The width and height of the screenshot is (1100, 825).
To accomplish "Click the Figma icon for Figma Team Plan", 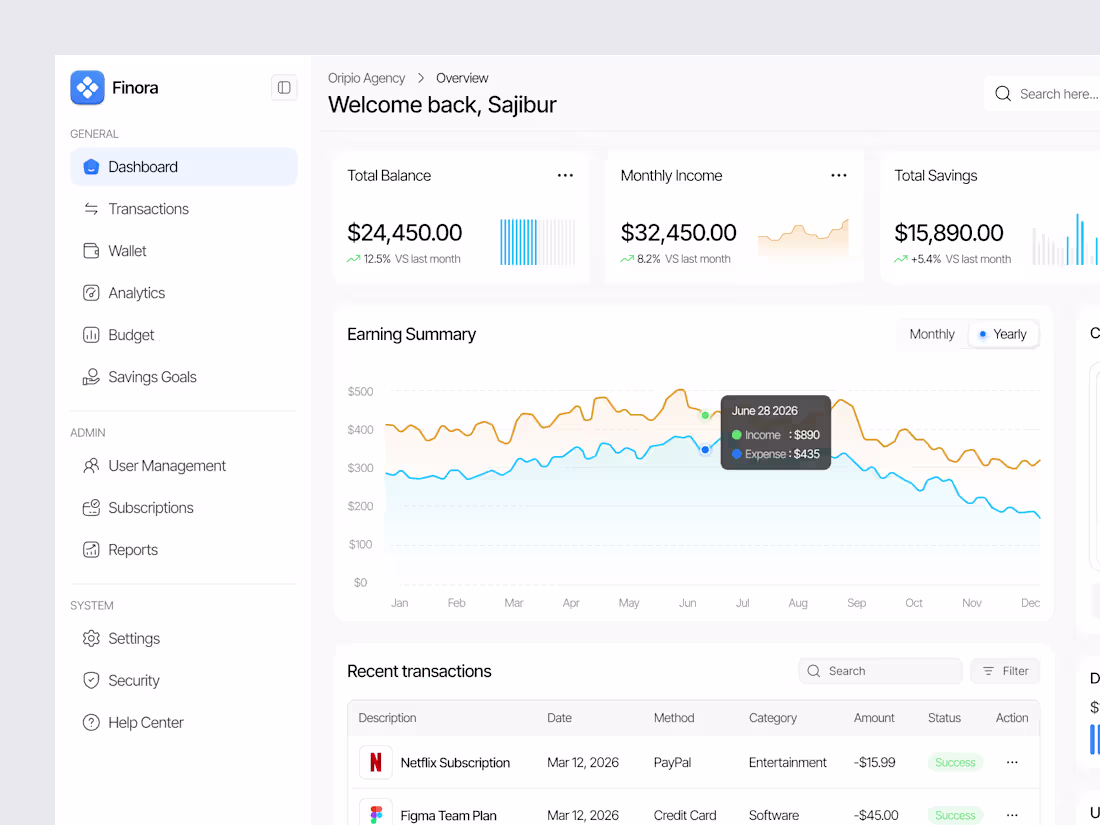I will coord(374,814).
